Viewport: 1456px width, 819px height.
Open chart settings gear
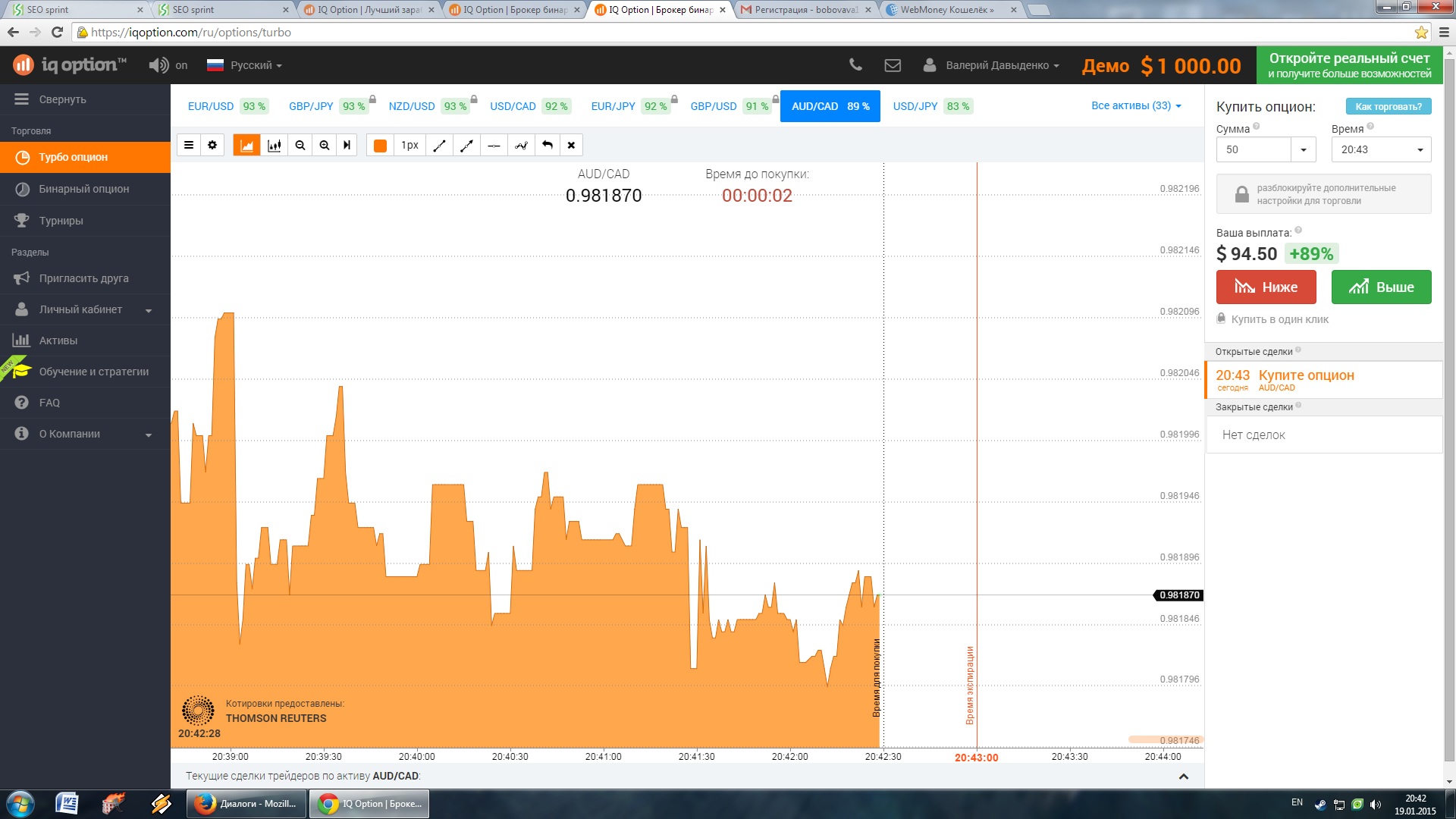(x=212, y=145)
